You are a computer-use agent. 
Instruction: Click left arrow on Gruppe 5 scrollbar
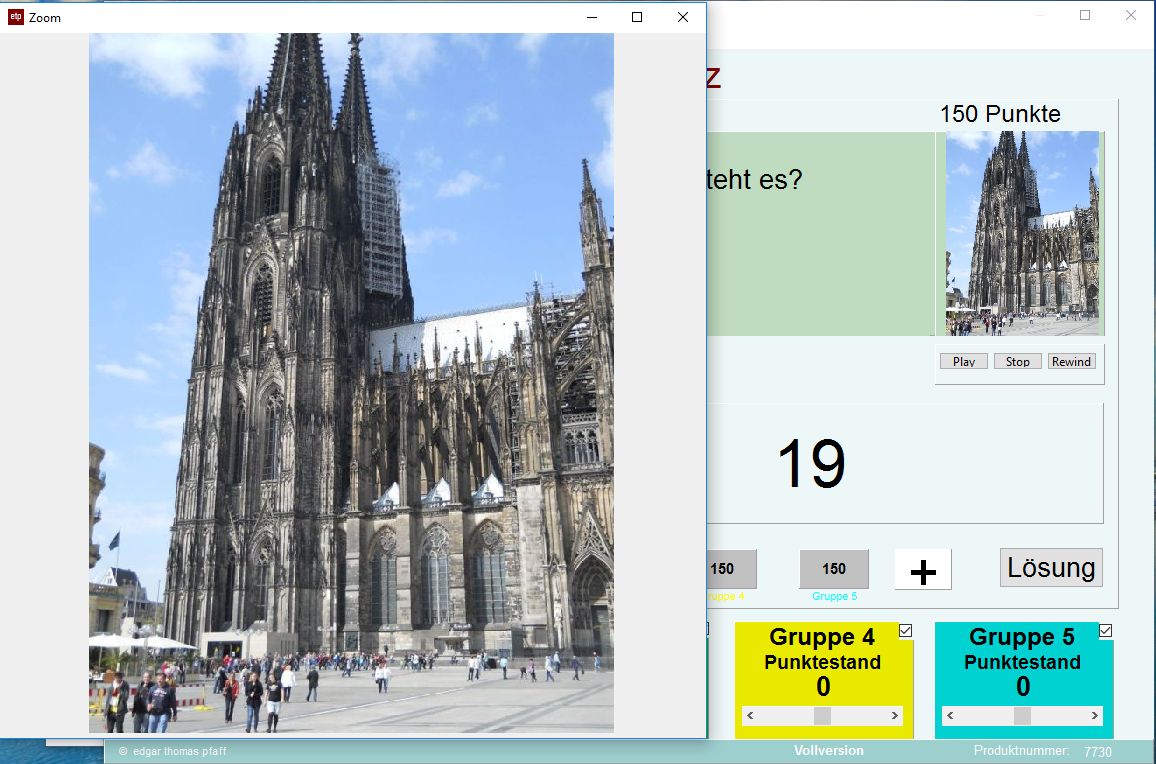[950, 716]
